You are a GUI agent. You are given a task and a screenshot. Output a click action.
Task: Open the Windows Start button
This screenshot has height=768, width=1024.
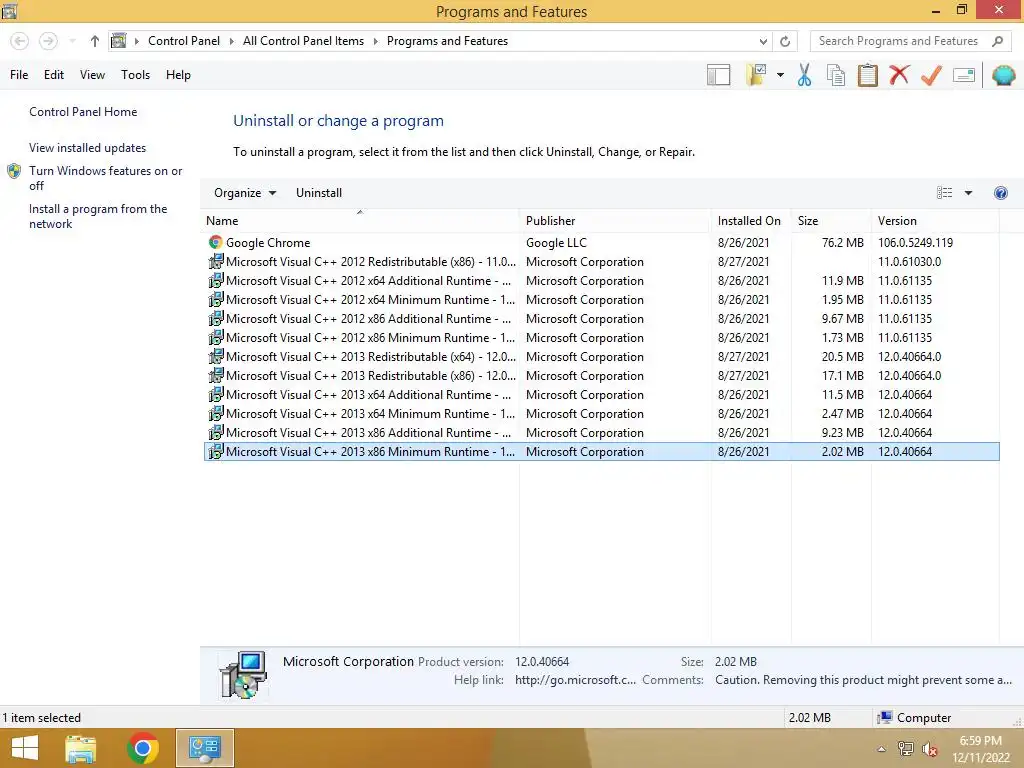[25, 748]
